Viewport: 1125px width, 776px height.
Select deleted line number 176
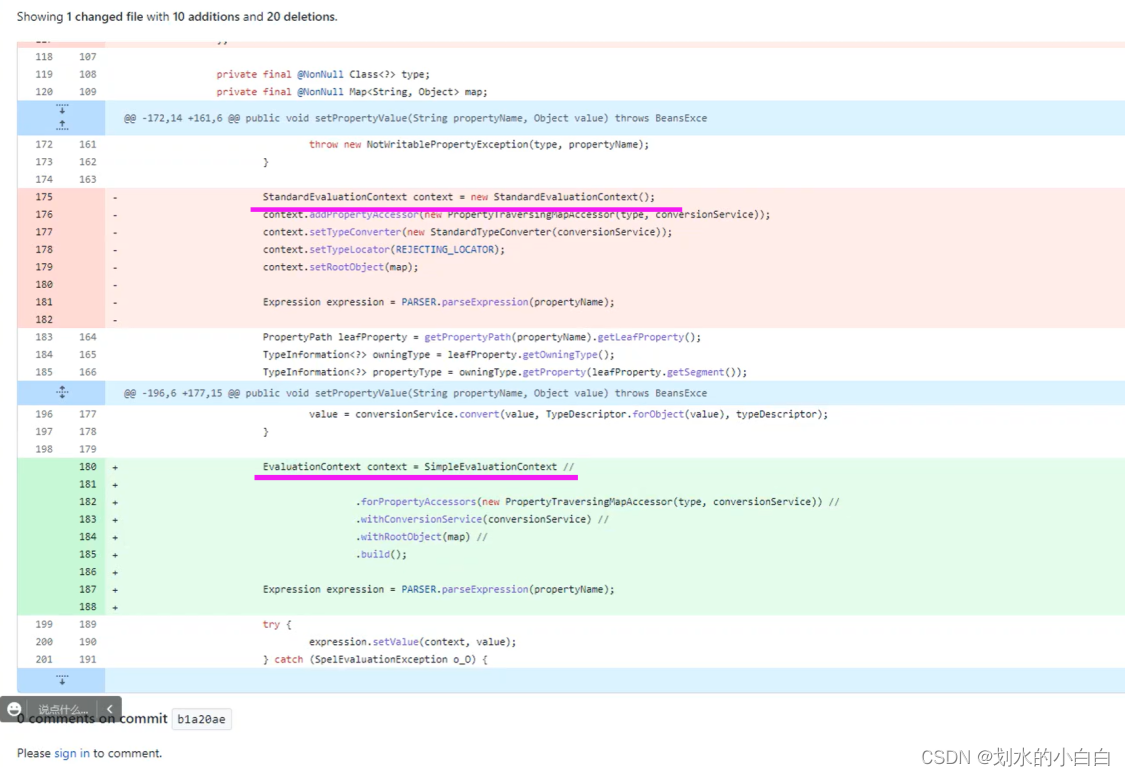tap(44, 214)
